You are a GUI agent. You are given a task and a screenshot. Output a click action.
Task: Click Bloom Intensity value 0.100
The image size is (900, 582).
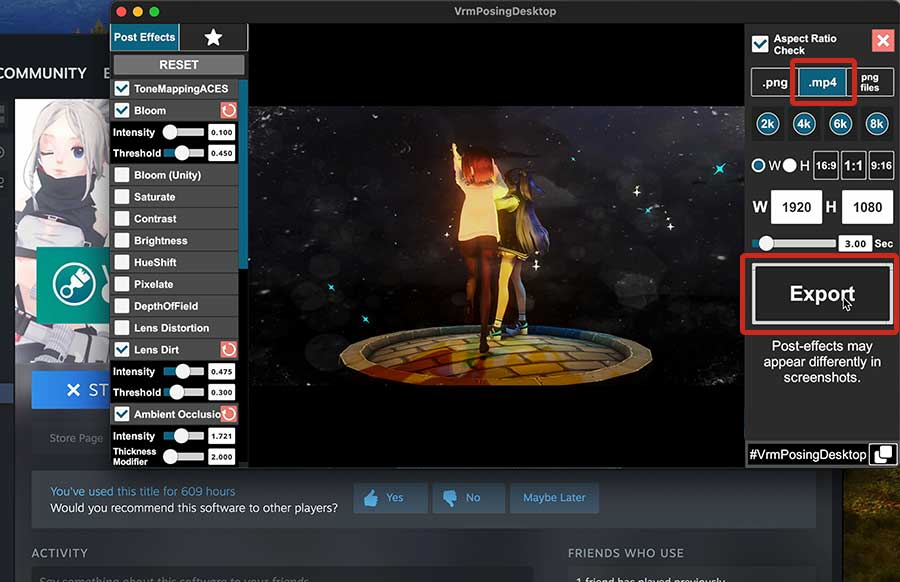coord(222,133)
